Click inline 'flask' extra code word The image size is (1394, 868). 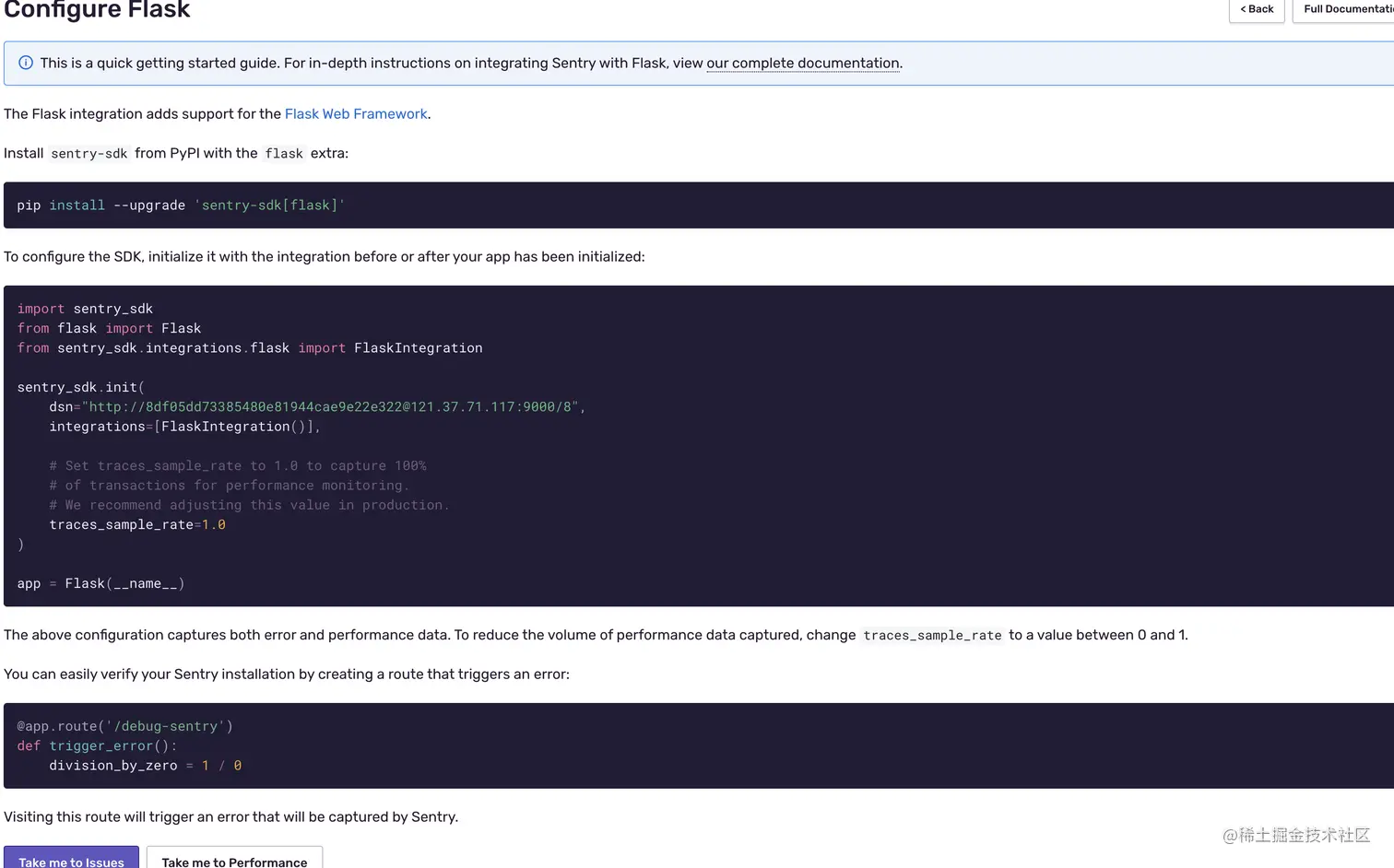[284, 153]
